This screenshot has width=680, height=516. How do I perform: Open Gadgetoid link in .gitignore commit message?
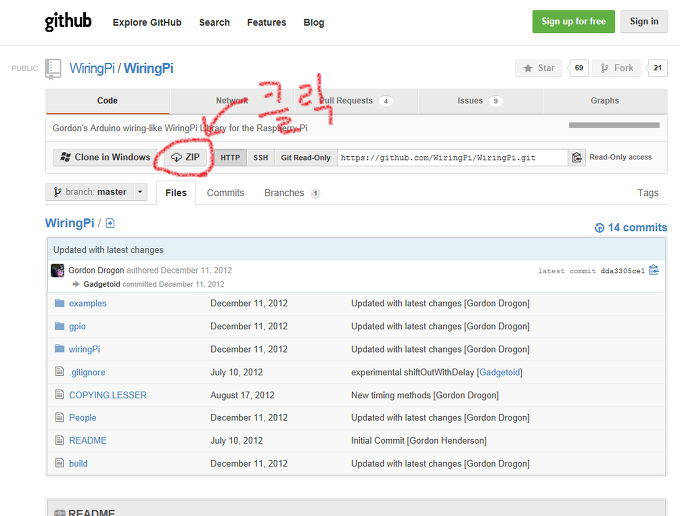500,372
